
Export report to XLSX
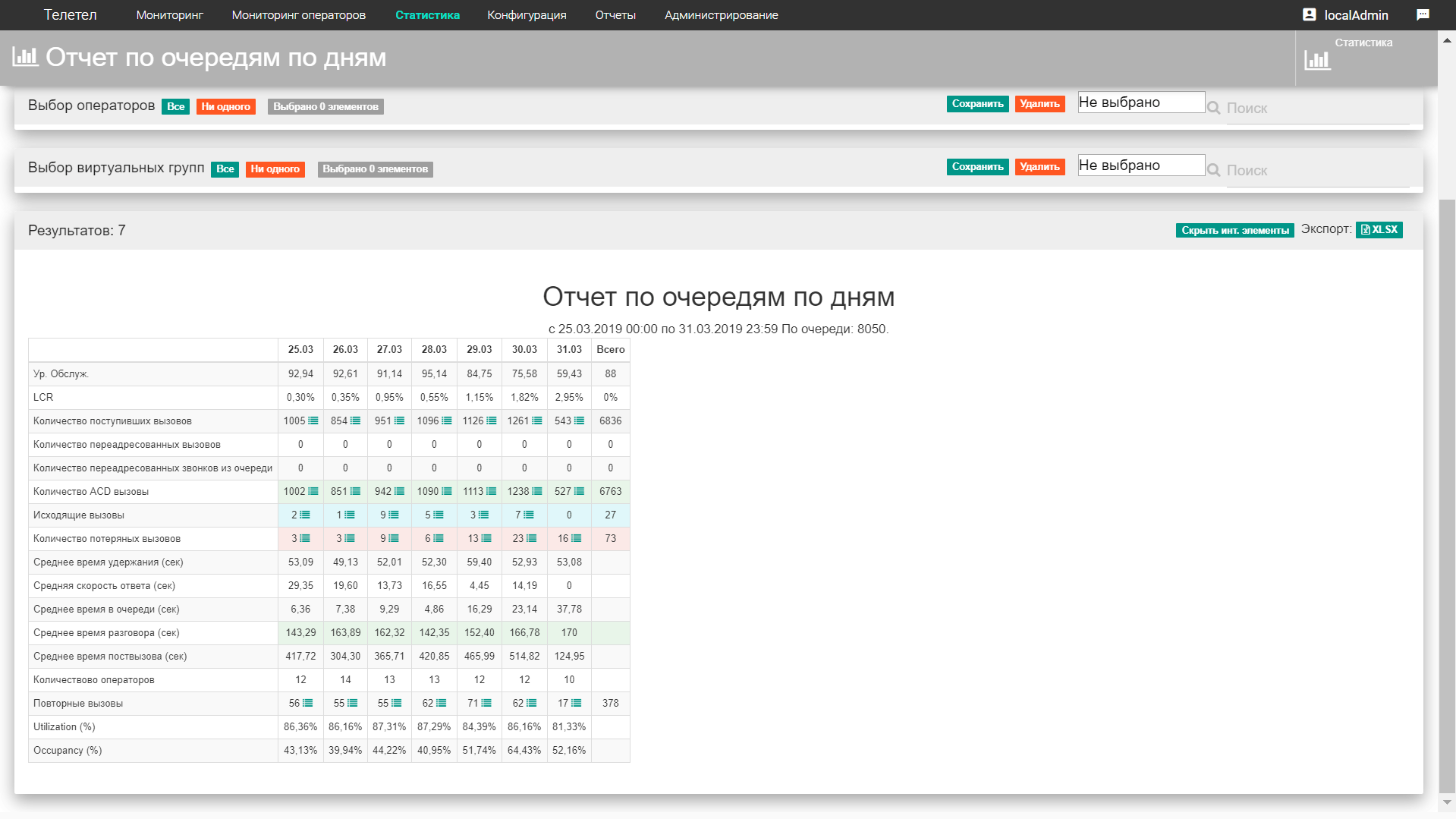[1379, 230]
